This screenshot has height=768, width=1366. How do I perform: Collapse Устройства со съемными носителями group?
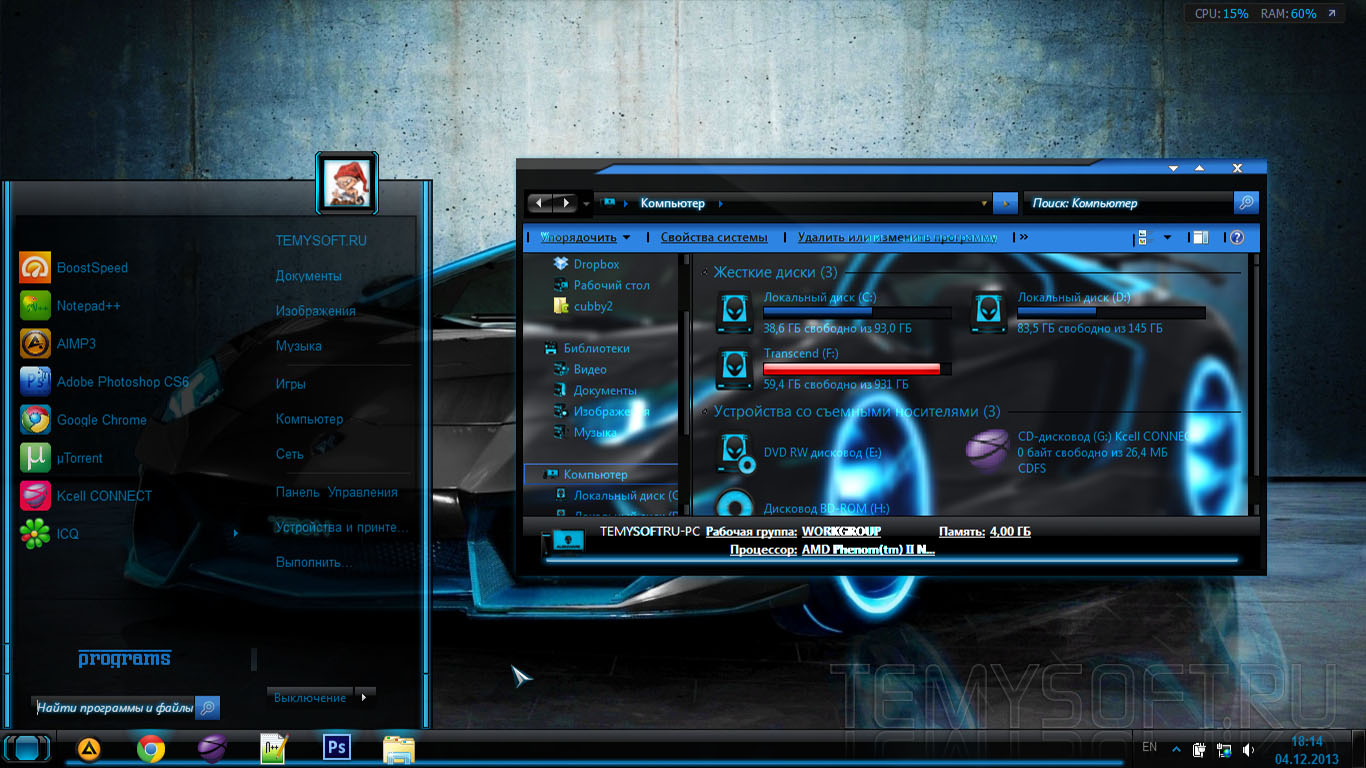[705, 412]
